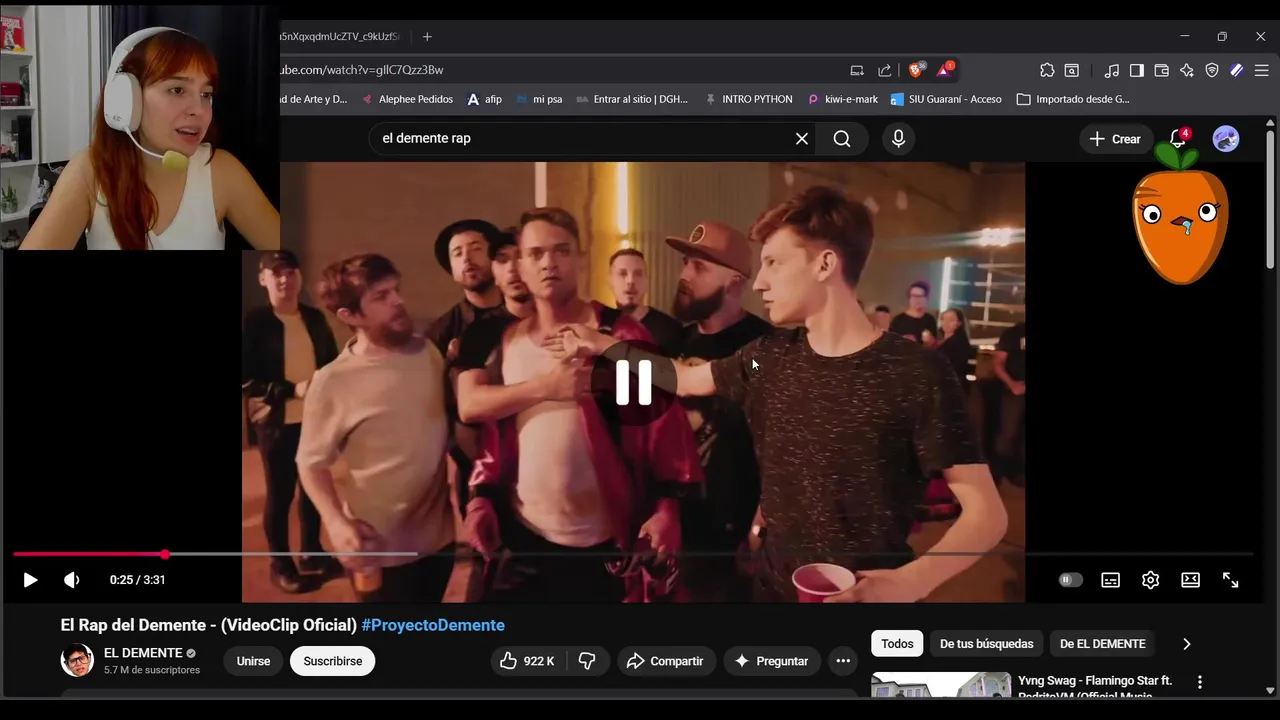Open the Entrar al sitio | DGH bookmark
The image size is (1280, 720).
coord(632,99)
